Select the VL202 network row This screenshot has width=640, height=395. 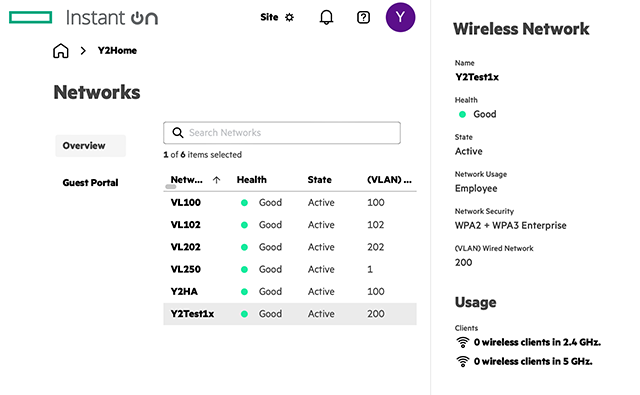point(290,247)
